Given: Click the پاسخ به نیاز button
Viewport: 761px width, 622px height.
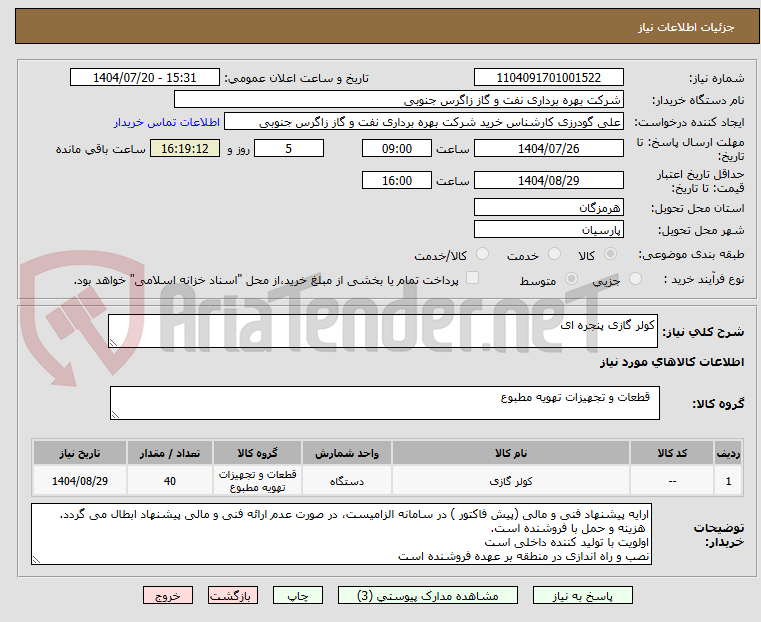Looking at the screenshot, I should [582, 595].
